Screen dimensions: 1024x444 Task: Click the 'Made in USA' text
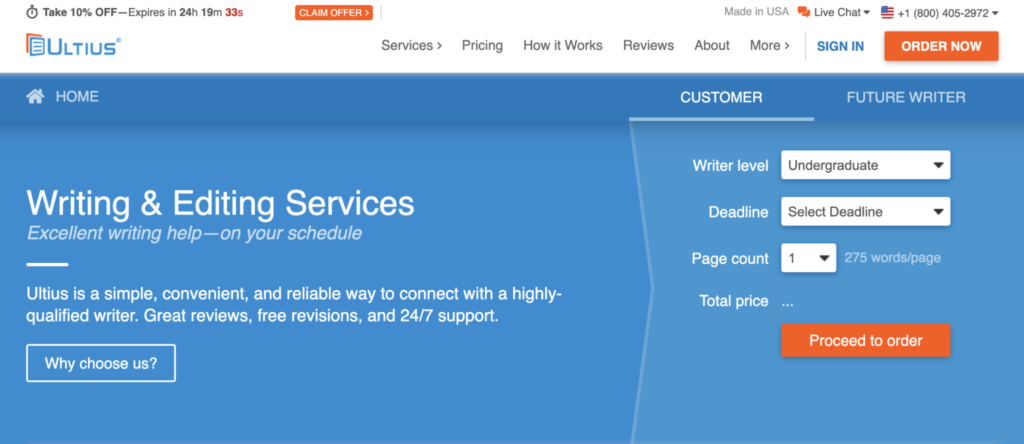(756, 12)
